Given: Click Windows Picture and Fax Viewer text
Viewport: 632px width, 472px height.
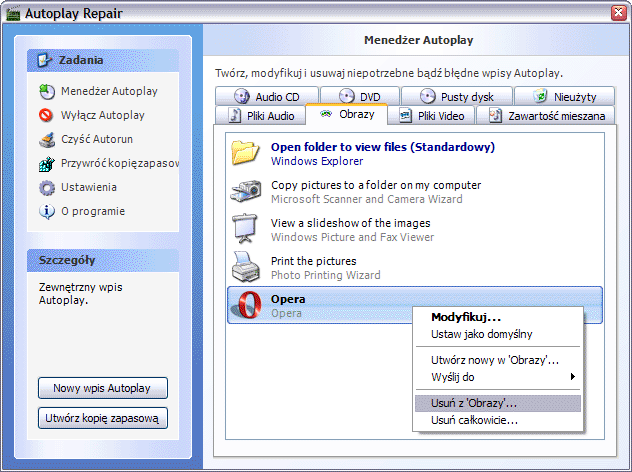Looking at the screenshot, I should tap(352, 237).
